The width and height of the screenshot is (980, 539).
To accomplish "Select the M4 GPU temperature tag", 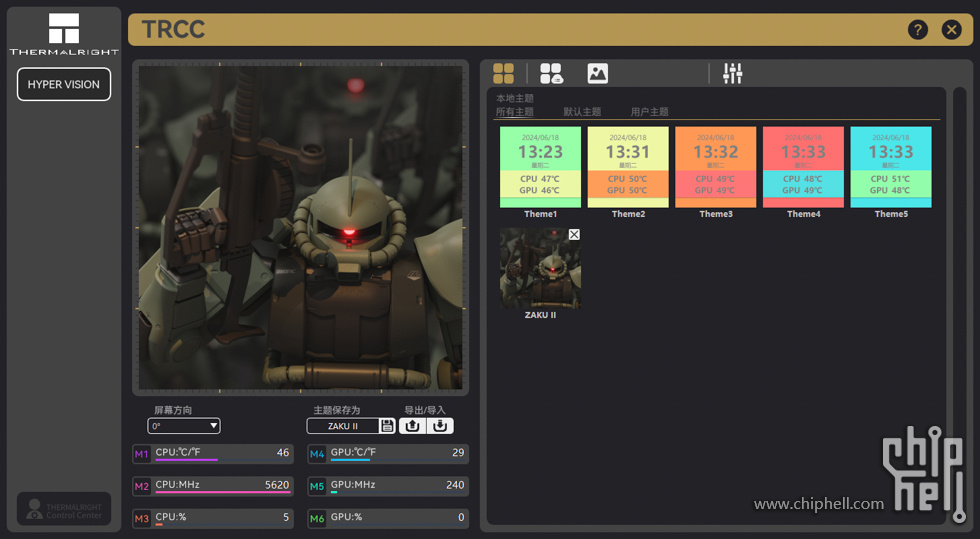I will coord(317,454).
